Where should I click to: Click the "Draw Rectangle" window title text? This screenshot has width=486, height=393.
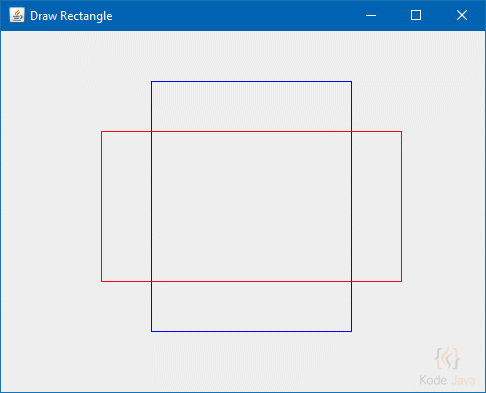pos(71,16)
